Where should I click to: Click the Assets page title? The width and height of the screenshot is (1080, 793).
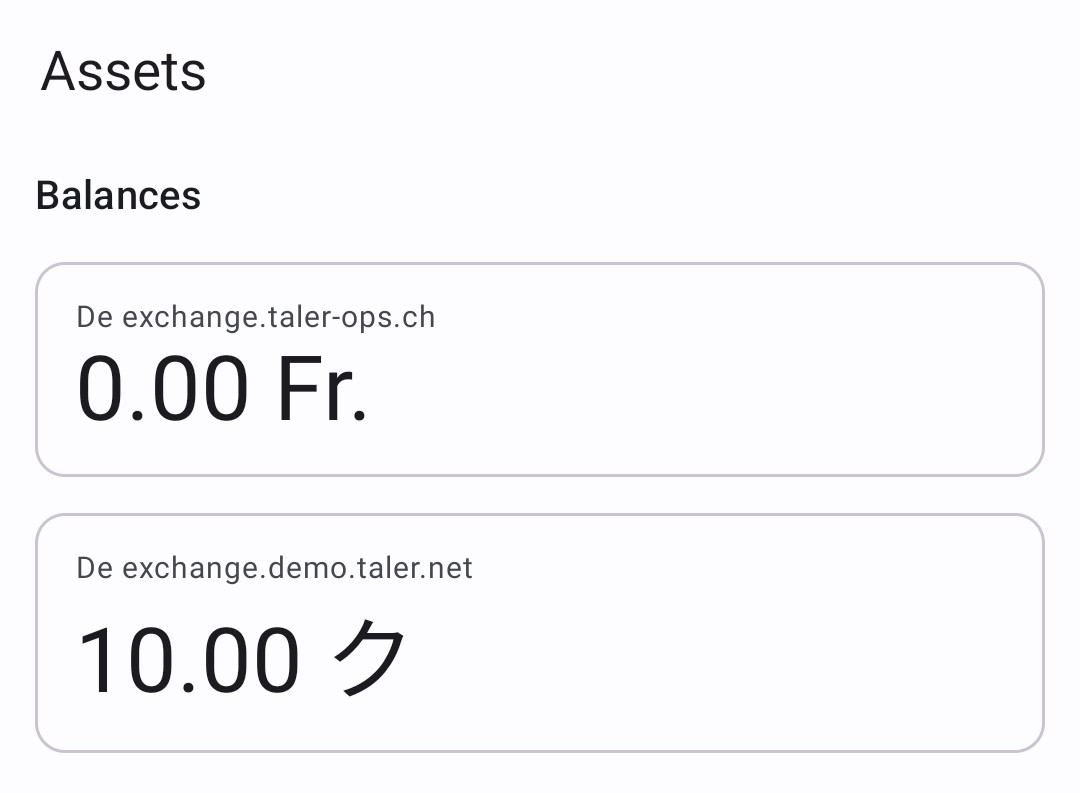click(123, 70)
